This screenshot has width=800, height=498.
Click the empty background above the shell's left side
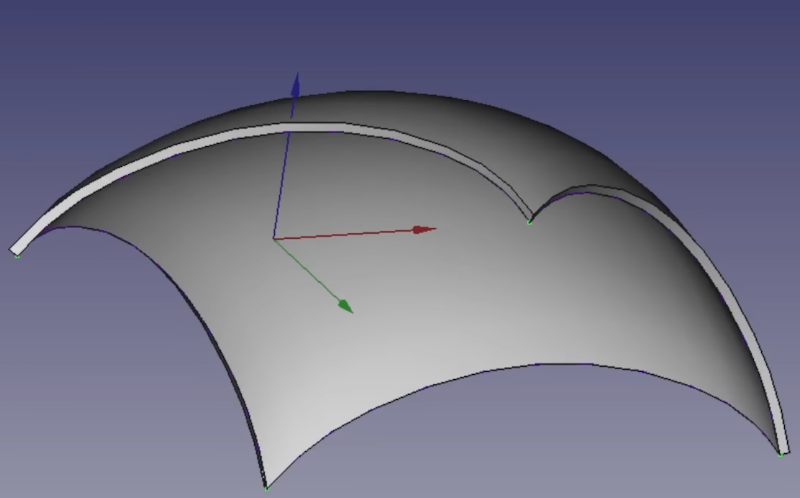pyautogui.click(x=100, y=80)
